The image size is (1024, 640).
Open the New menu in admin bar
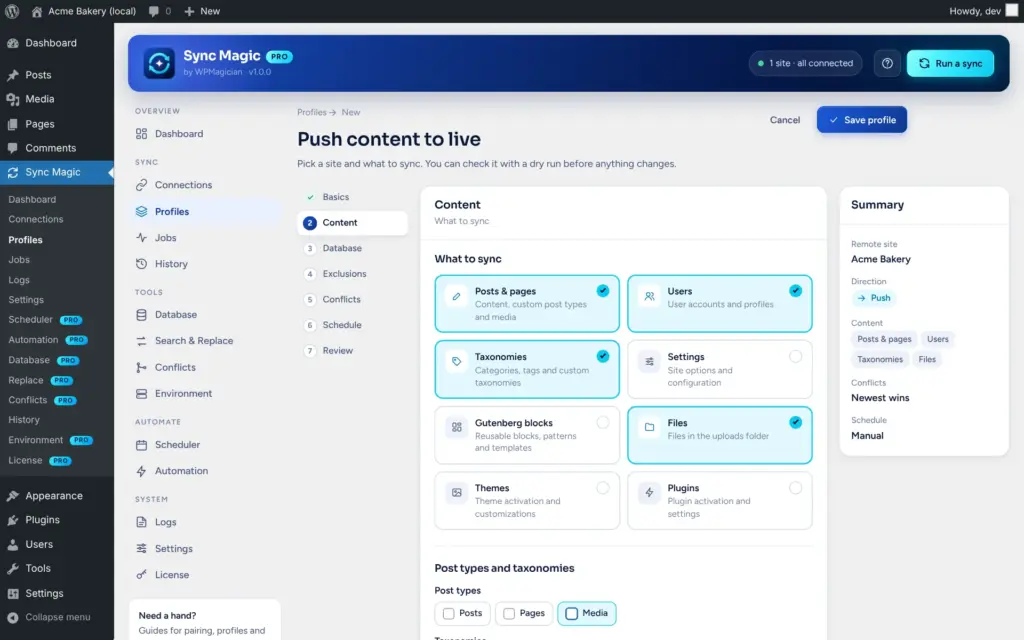(202, 11)
